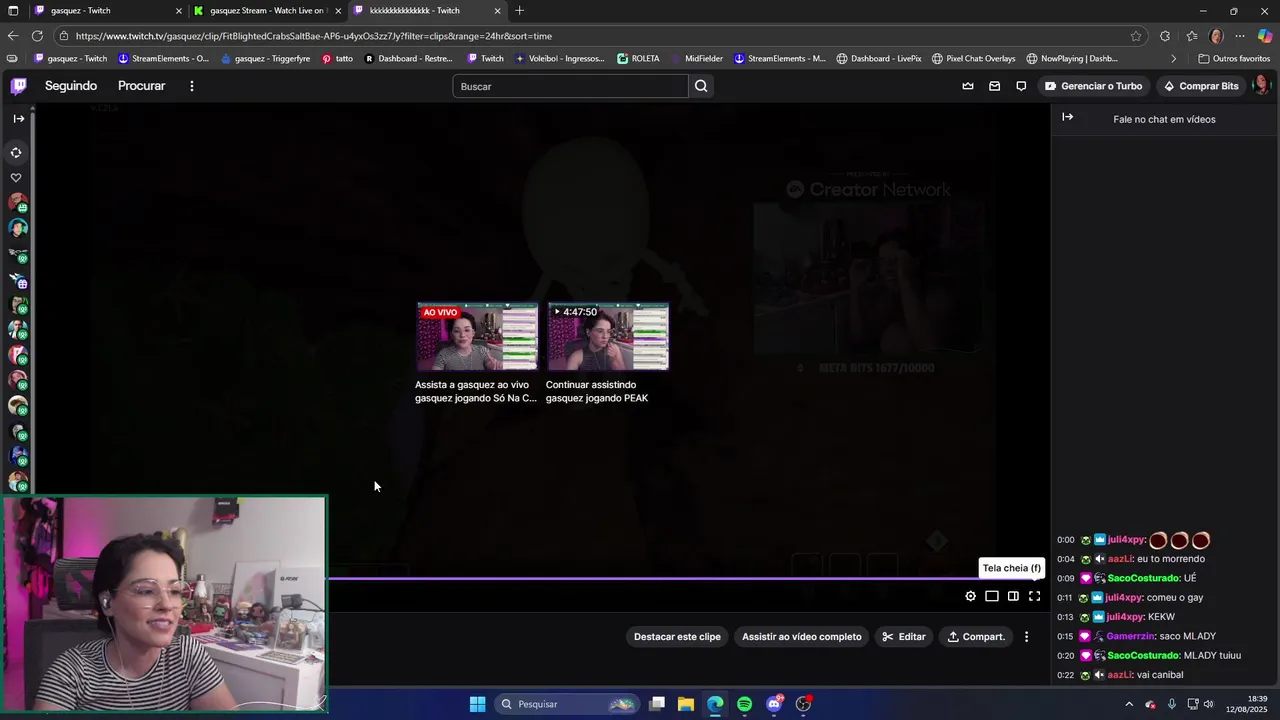
Task: Open browser extensions icon
Action: point(1165,36)
